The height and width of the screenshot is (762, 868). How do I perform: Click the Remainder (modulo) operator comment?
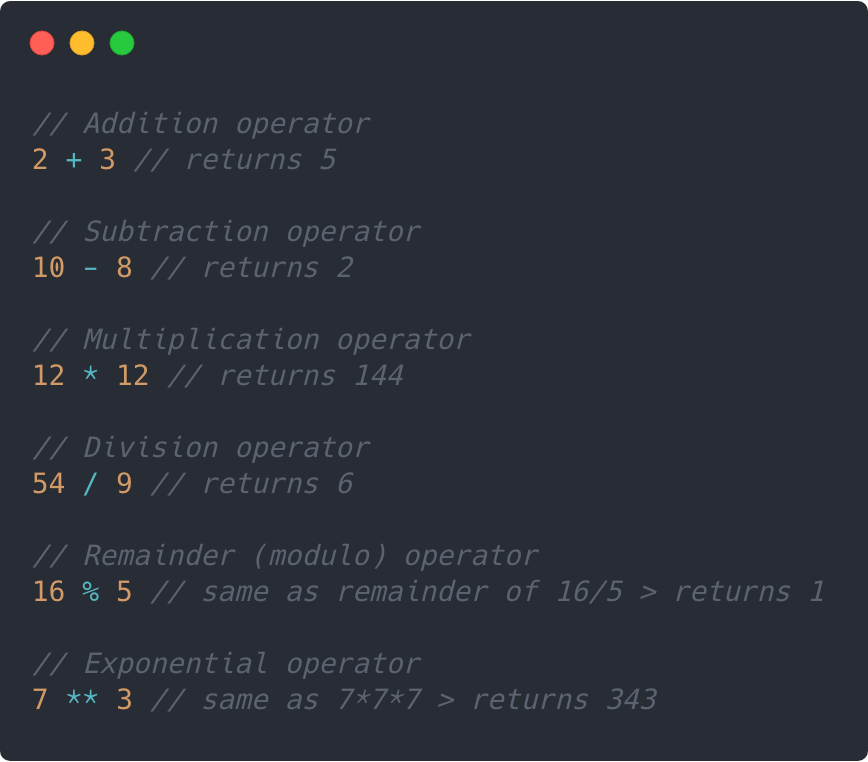[x=286, y=556]
